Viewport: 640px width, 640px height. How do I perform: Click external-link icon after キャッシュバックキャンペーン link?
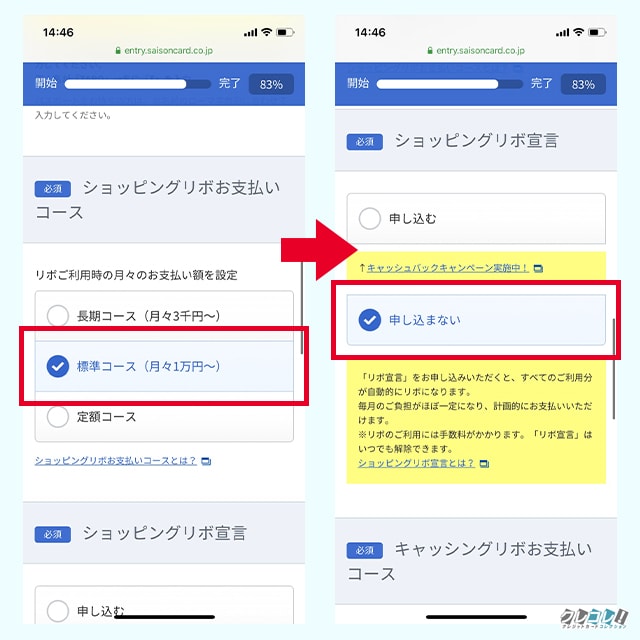click(538, 269)
